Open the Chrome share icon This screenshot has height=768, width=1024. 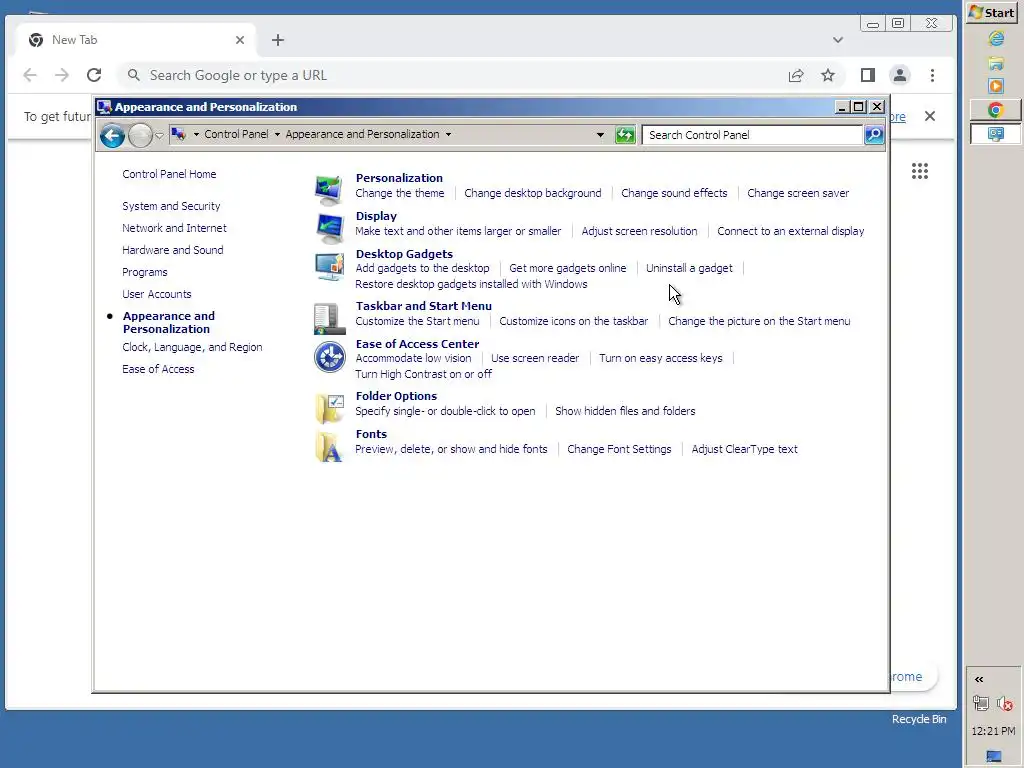click(x=795, y=75)
